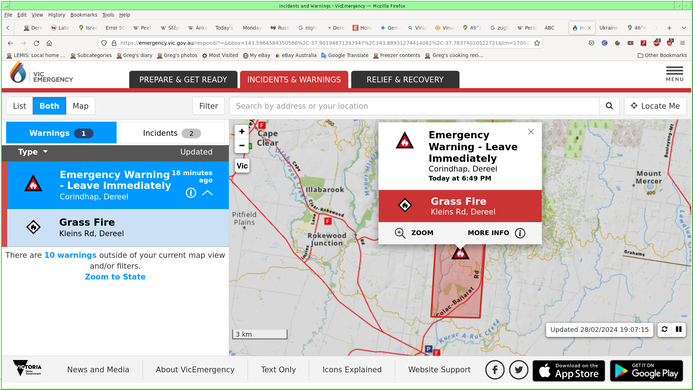Image resolution: width=693 pixels, height=390 pixels.
Task: Click the search magnifier button
Action: pos(609,106)
